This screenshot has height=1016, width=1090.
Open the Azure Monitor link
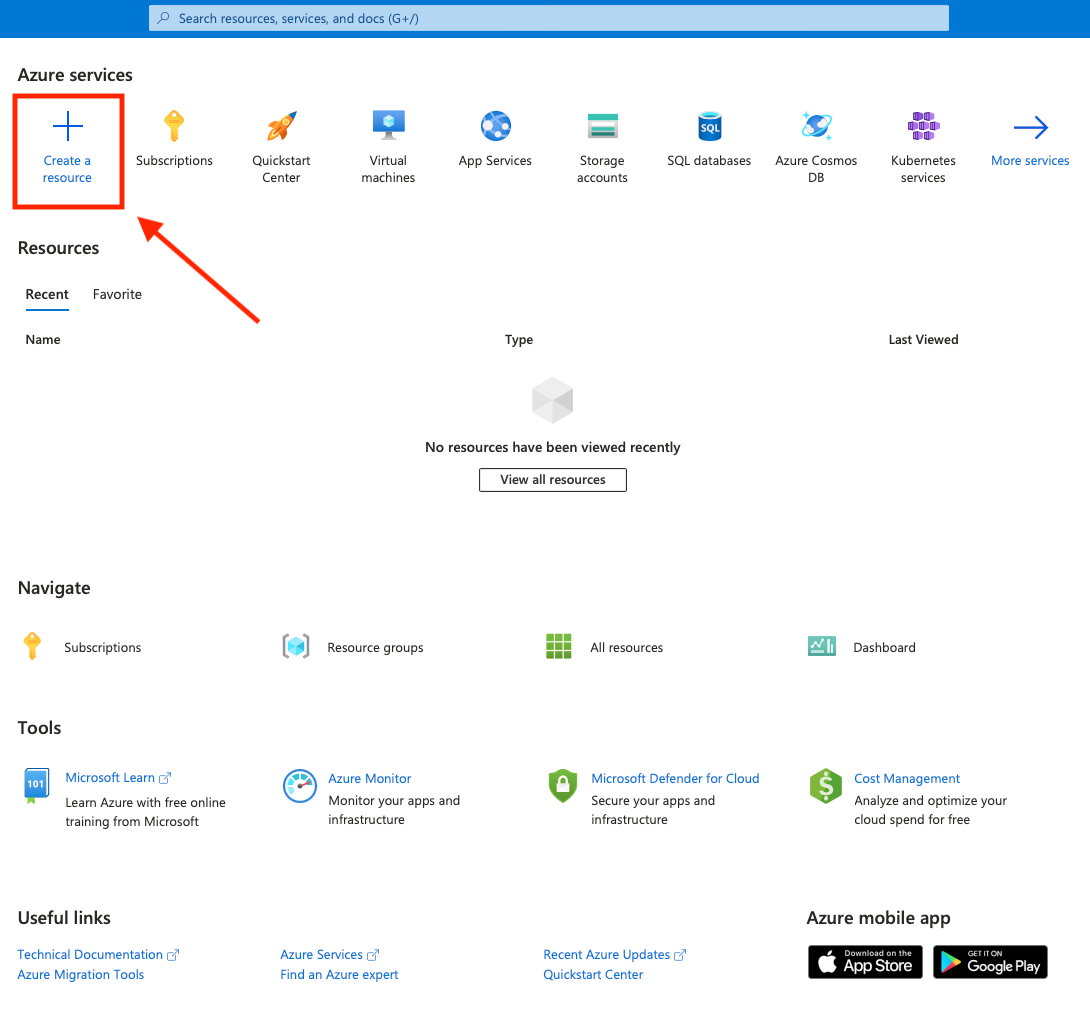tap(370, 778)
